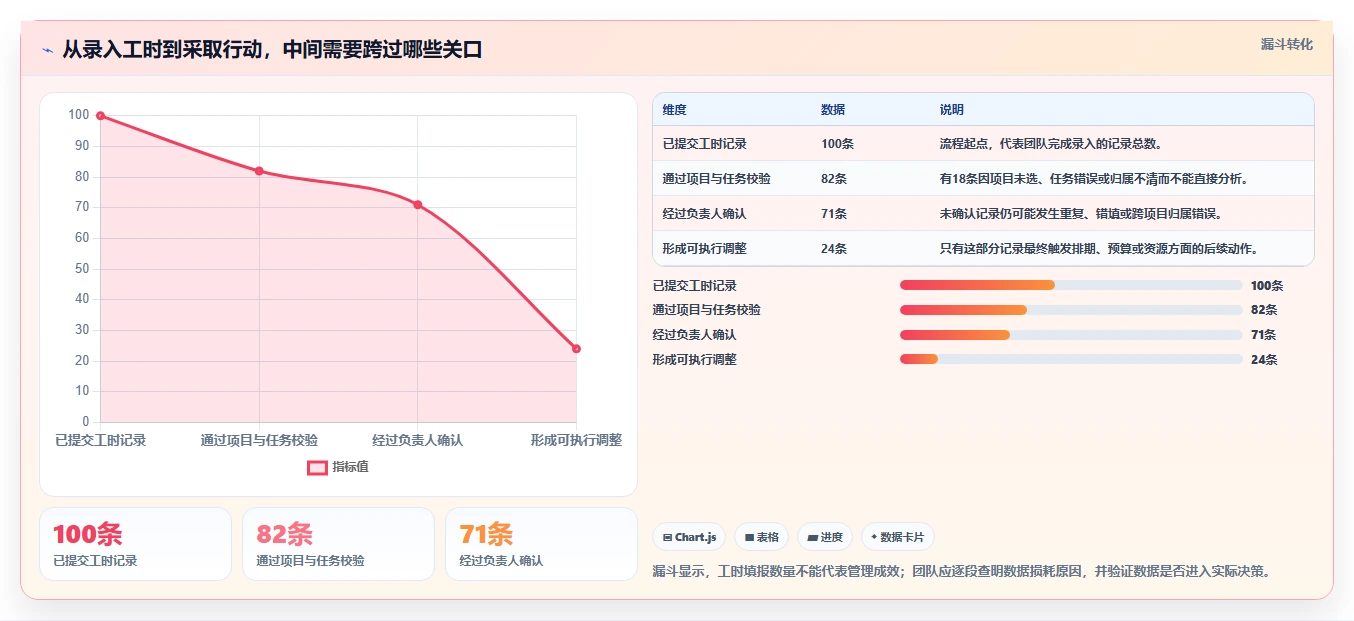Open the 100条 stat card
This screenshot has width=1354, height=621.
135,544
